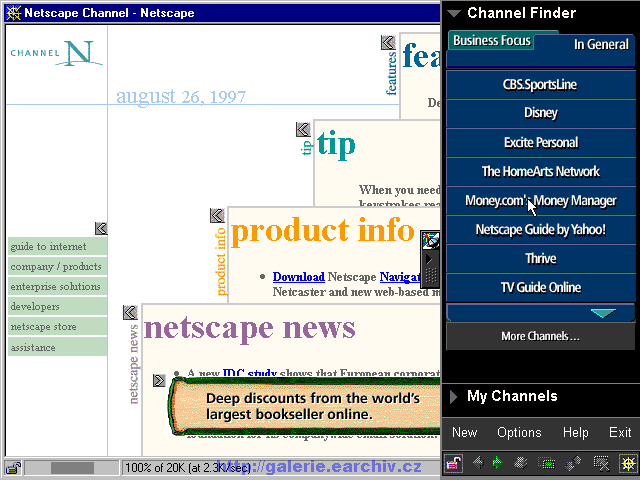The image size is (640, 480).
Task: Select the TV Guide Online channel
Action: pos(540,287)
